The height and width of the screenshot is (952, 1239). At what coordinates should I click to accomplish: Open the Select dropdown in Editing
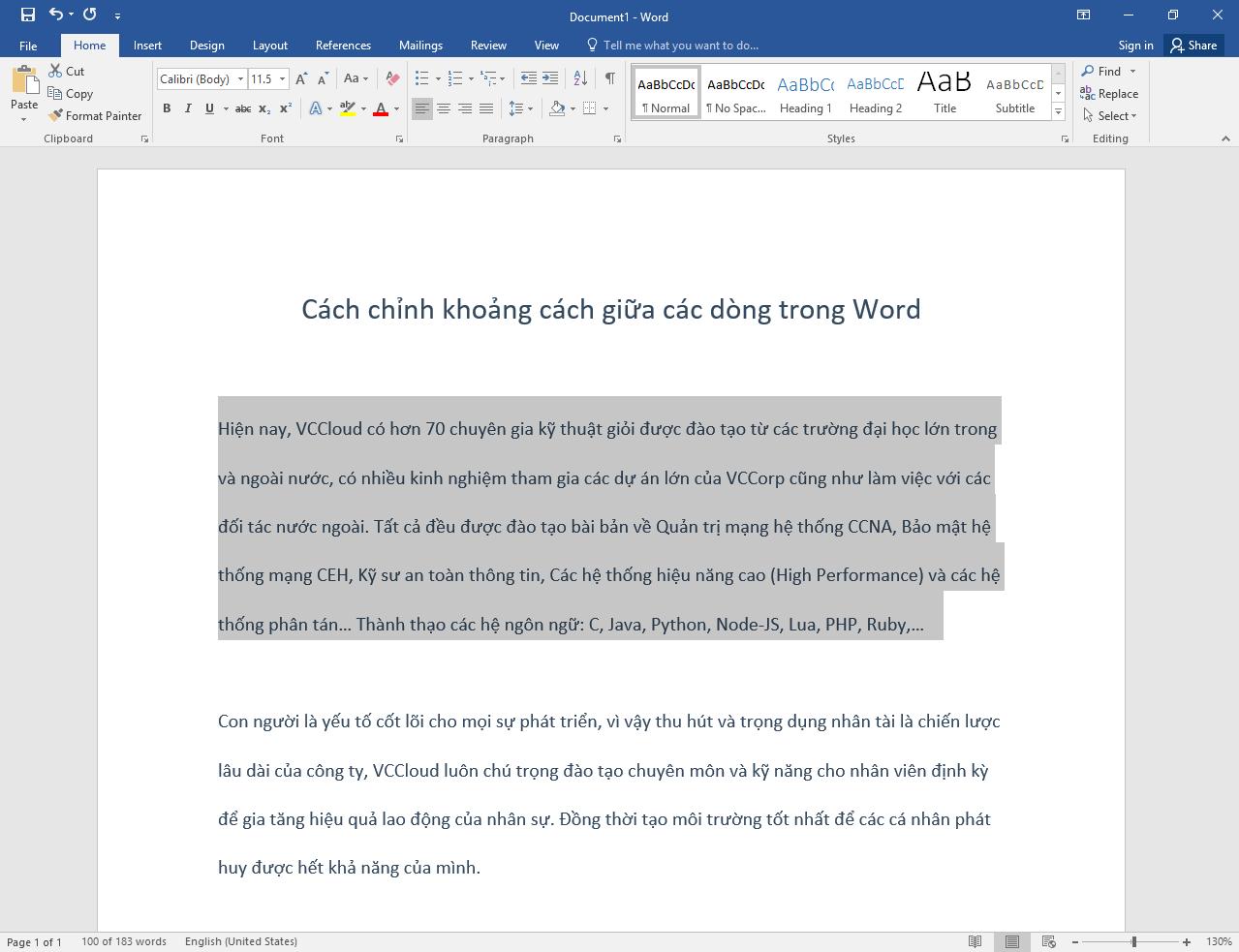click(x=1116, y=115)
